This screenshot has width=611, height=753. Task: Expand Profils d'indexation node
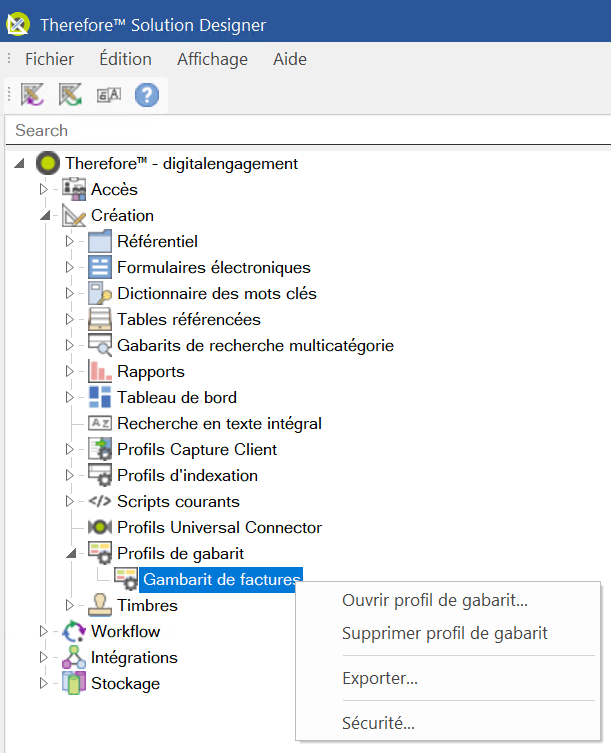tap(70, 475)
